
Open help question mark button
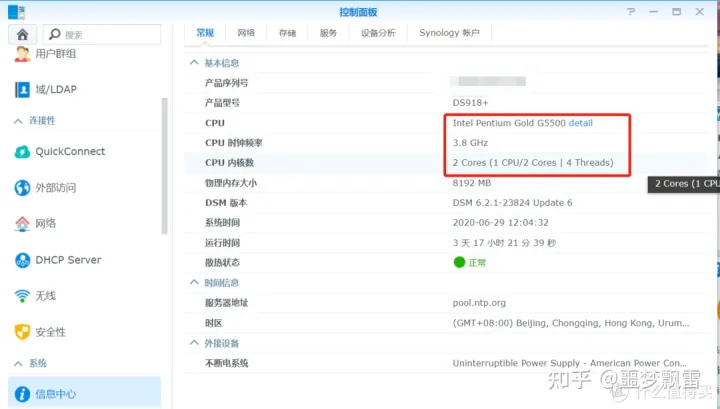(x=631, y=11)
